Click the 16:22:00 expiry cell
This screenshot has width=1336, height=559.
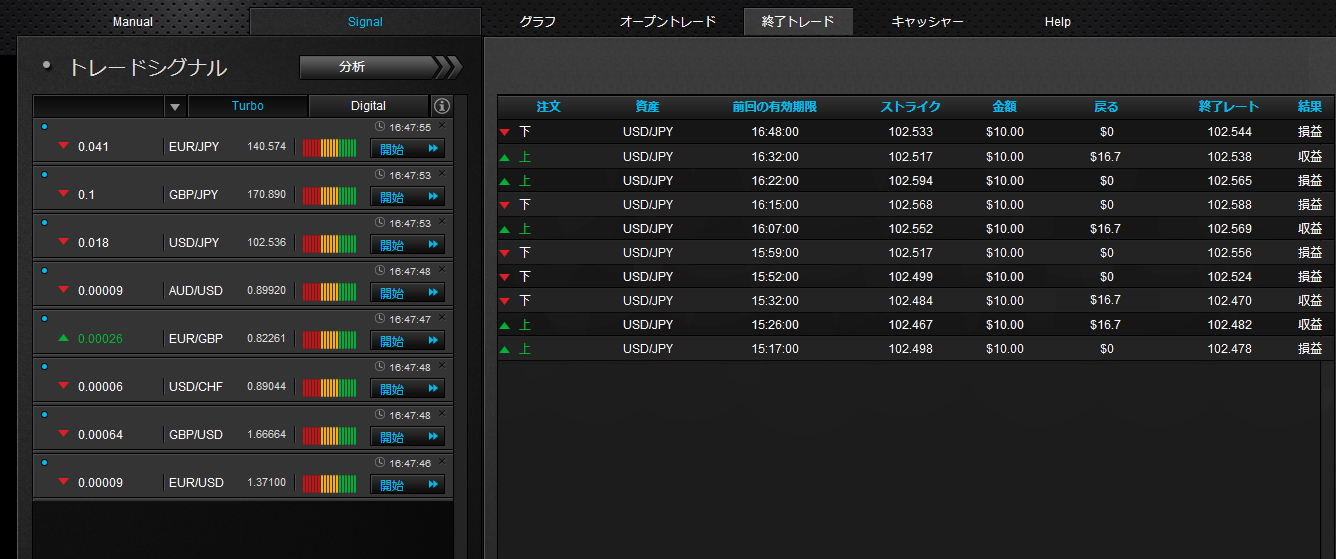775,181
